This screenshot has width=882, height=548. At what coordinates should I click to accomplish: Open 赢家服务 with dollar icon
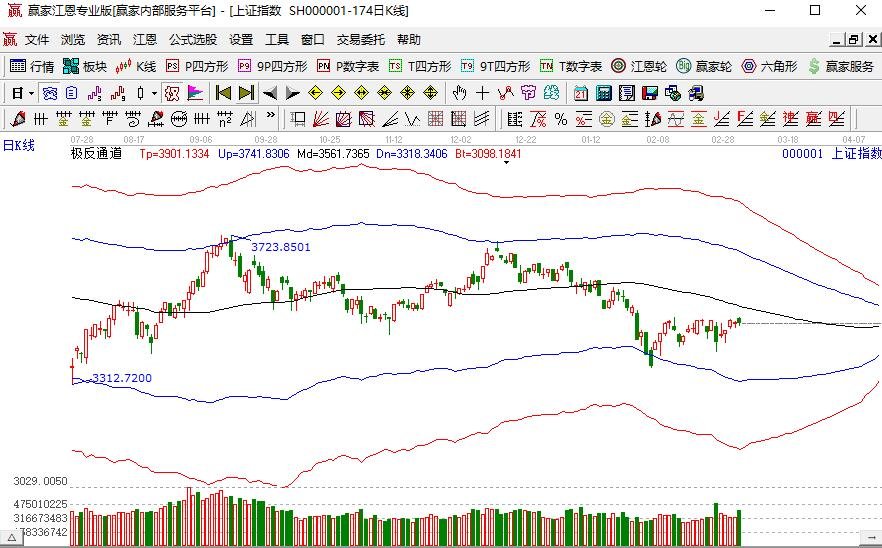click(841, 66)
